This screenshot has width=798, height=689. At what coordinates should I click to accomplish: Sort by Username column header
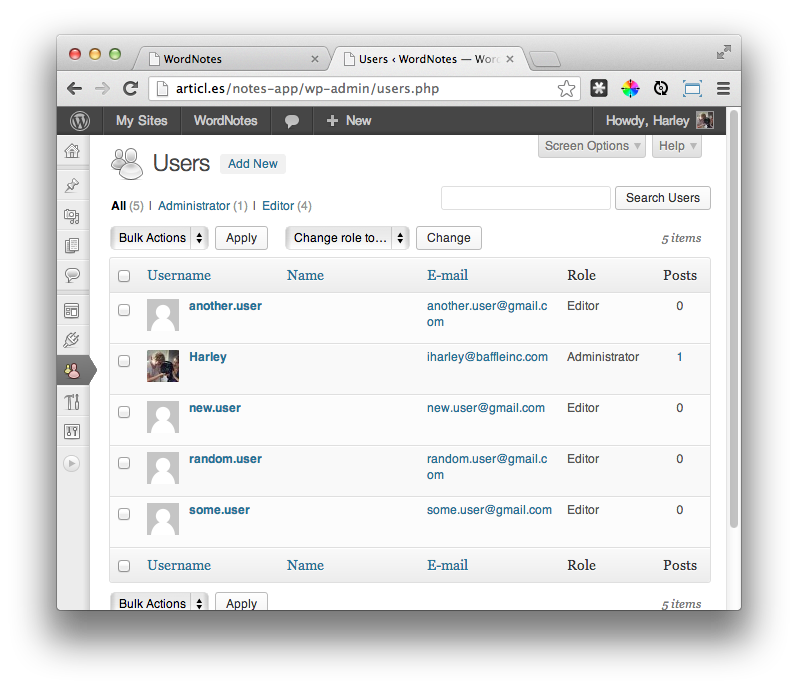[179, 275]
